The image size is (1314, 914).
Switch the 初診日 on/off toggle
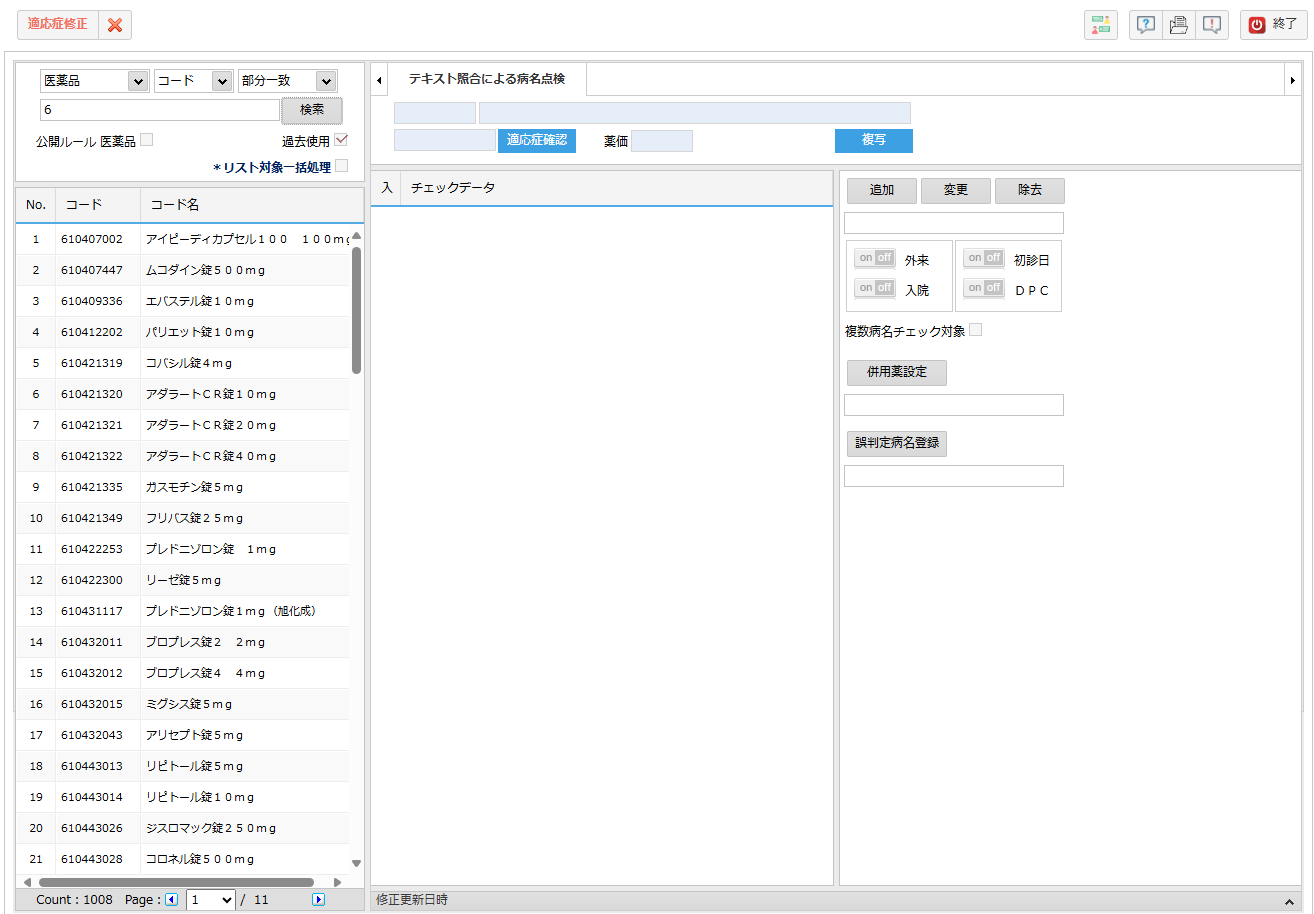[984, 258]
